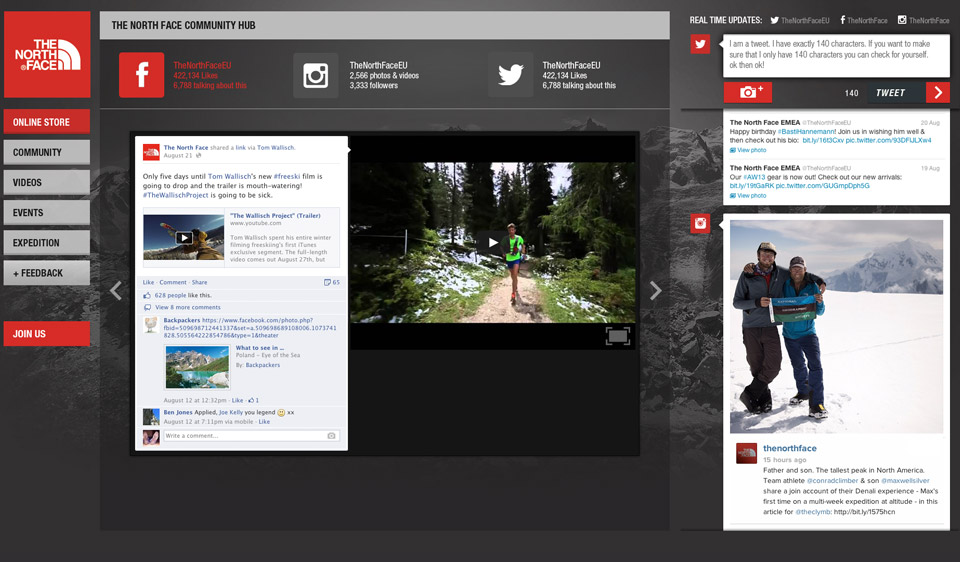Open bit.ly/19tGaRK link in AW13 tweet

click(x=752, y=185)
